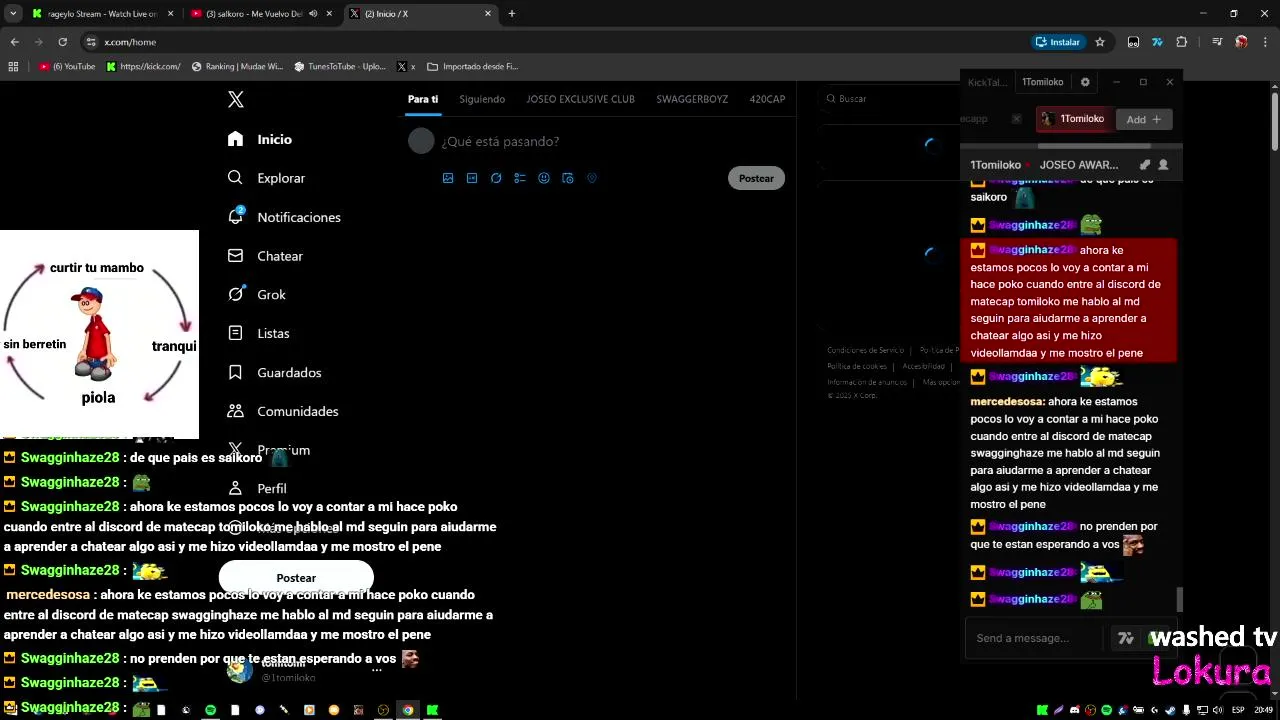1280x720 pixels.
Task: Close the 'Inicio / X' browser tab
Action: pyautogui.click(x=488, y=14)
